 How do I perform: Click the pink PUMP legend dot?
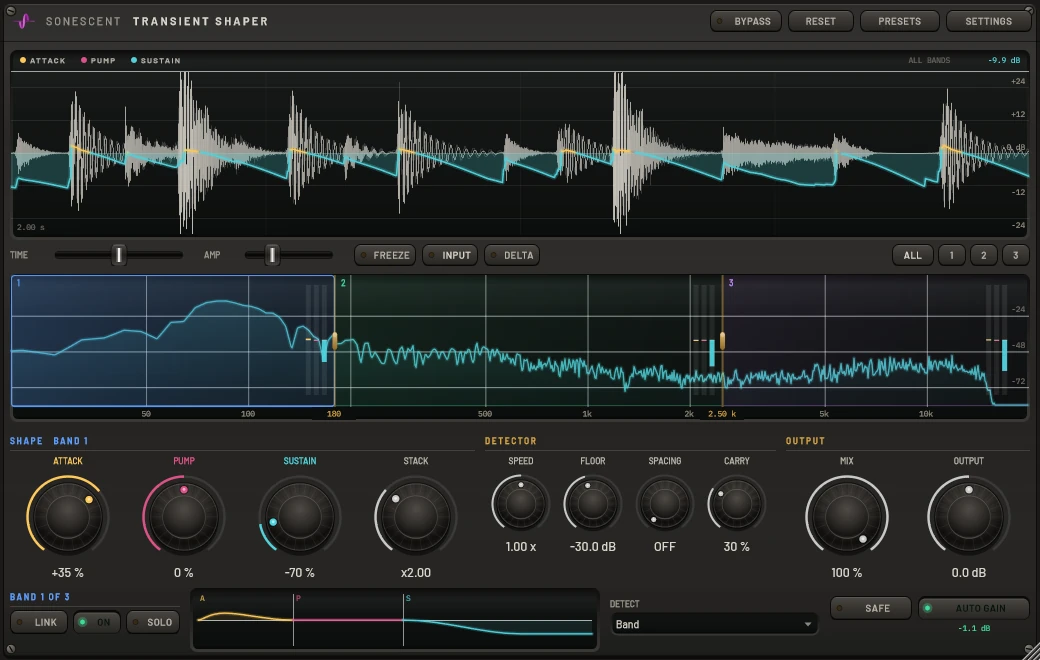pyautogui.click(x=84, y=60)
